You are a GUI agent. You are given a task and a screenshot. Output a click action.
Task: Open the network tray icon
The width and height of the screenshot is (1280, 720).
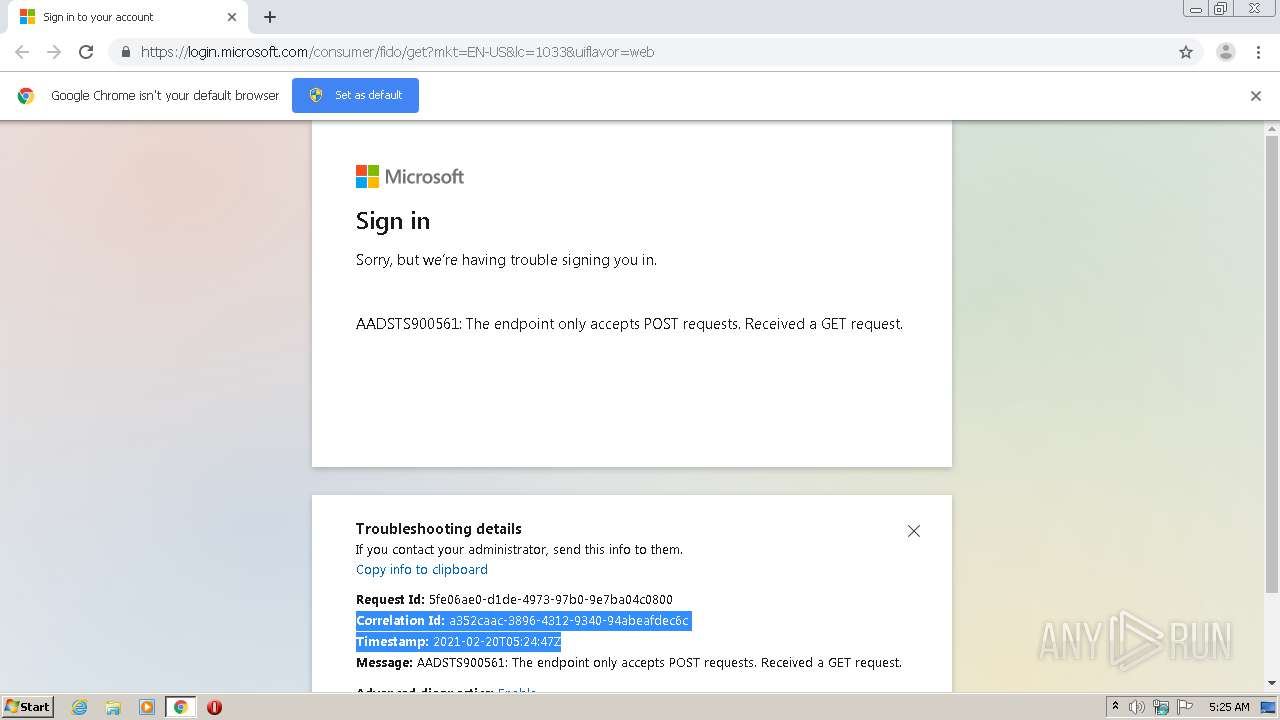pyautogui.click(x=1161, y=707)
